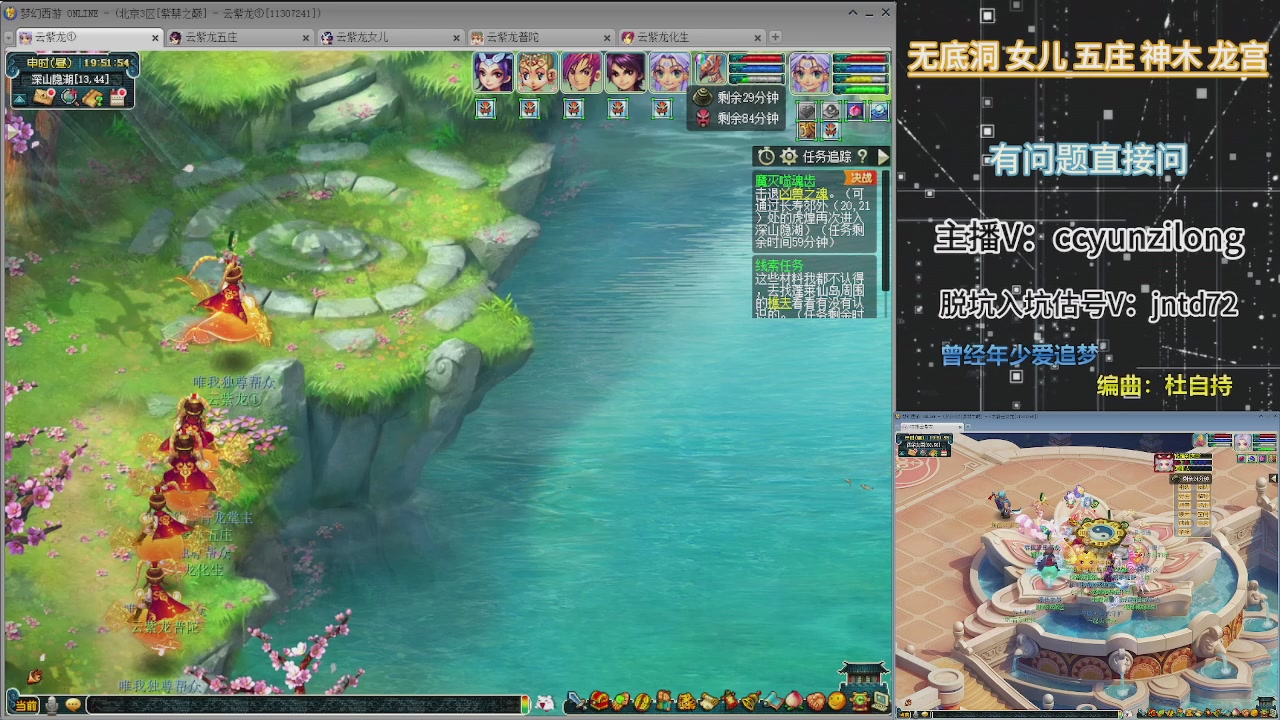Click the second teammate portrait with gold headband
This screenshot has width=1280, height=720.
coord(537,73)
